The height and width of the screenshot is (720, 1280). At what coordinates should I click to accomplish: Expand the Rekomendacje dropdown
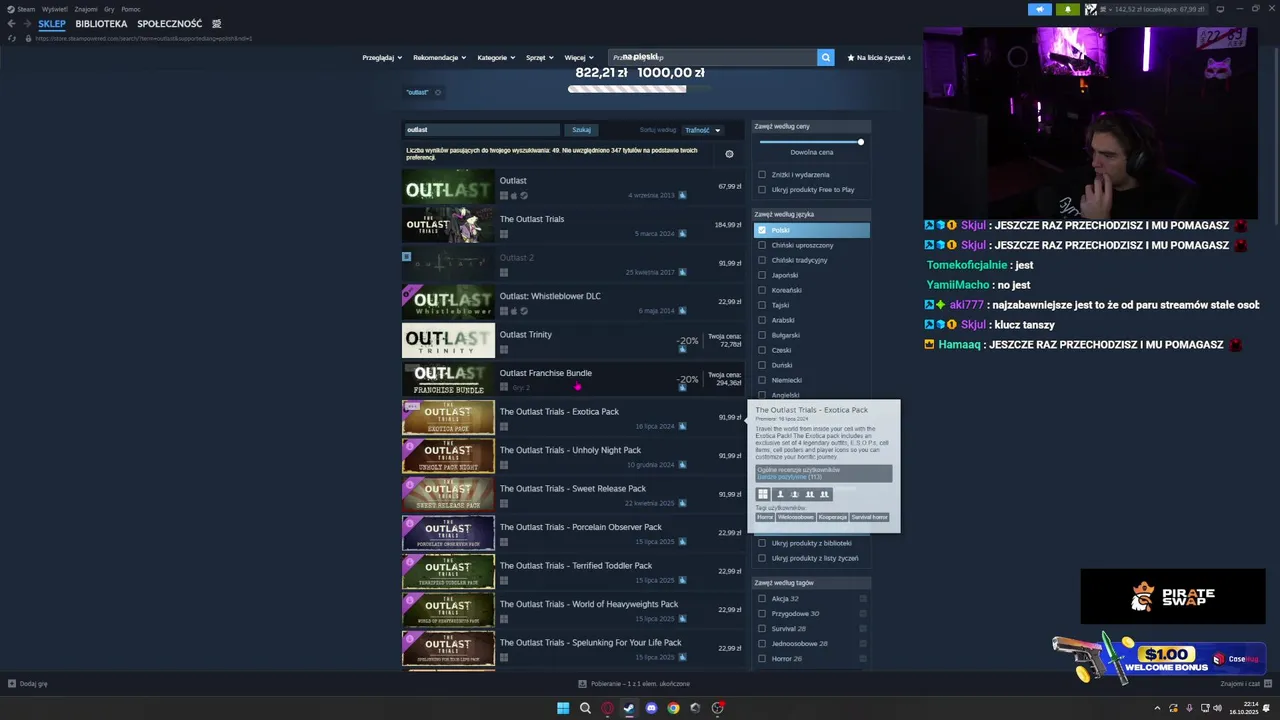click(x=439, y=58)
